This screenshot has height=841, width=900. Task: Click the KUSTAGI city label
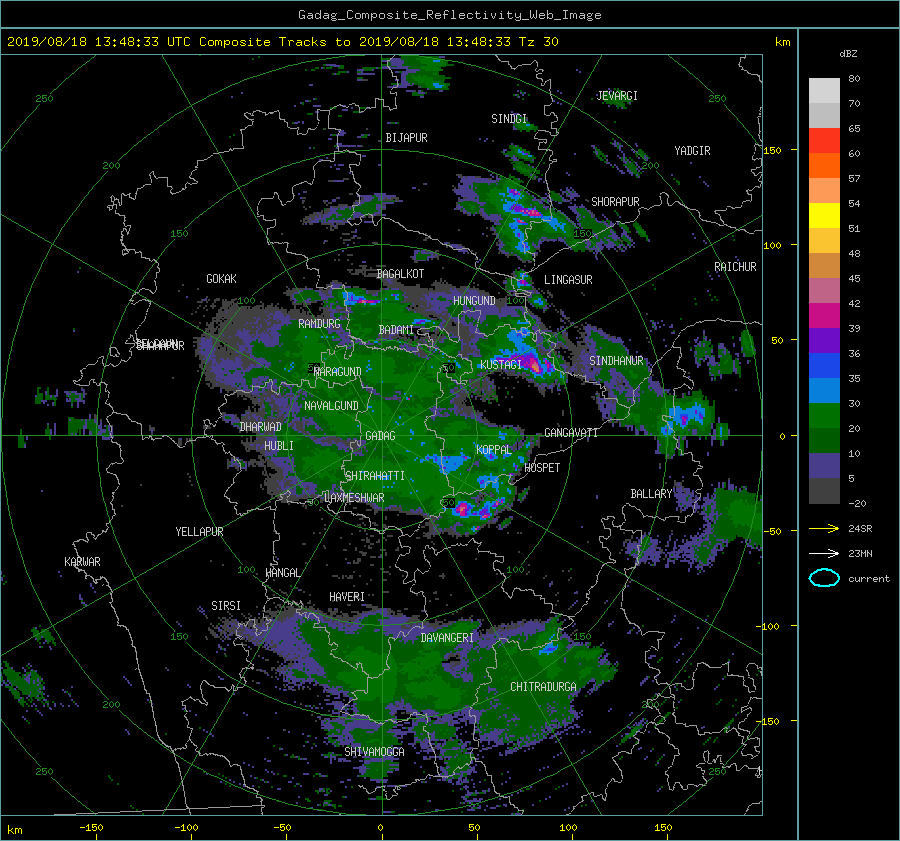click(x=501, y=365)
